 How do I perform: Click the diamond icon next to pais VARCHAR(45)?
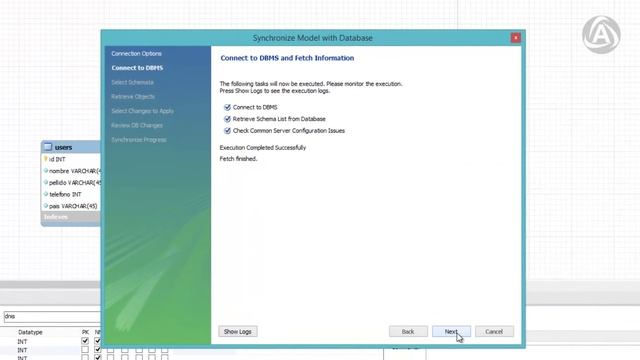coord(46,206)
